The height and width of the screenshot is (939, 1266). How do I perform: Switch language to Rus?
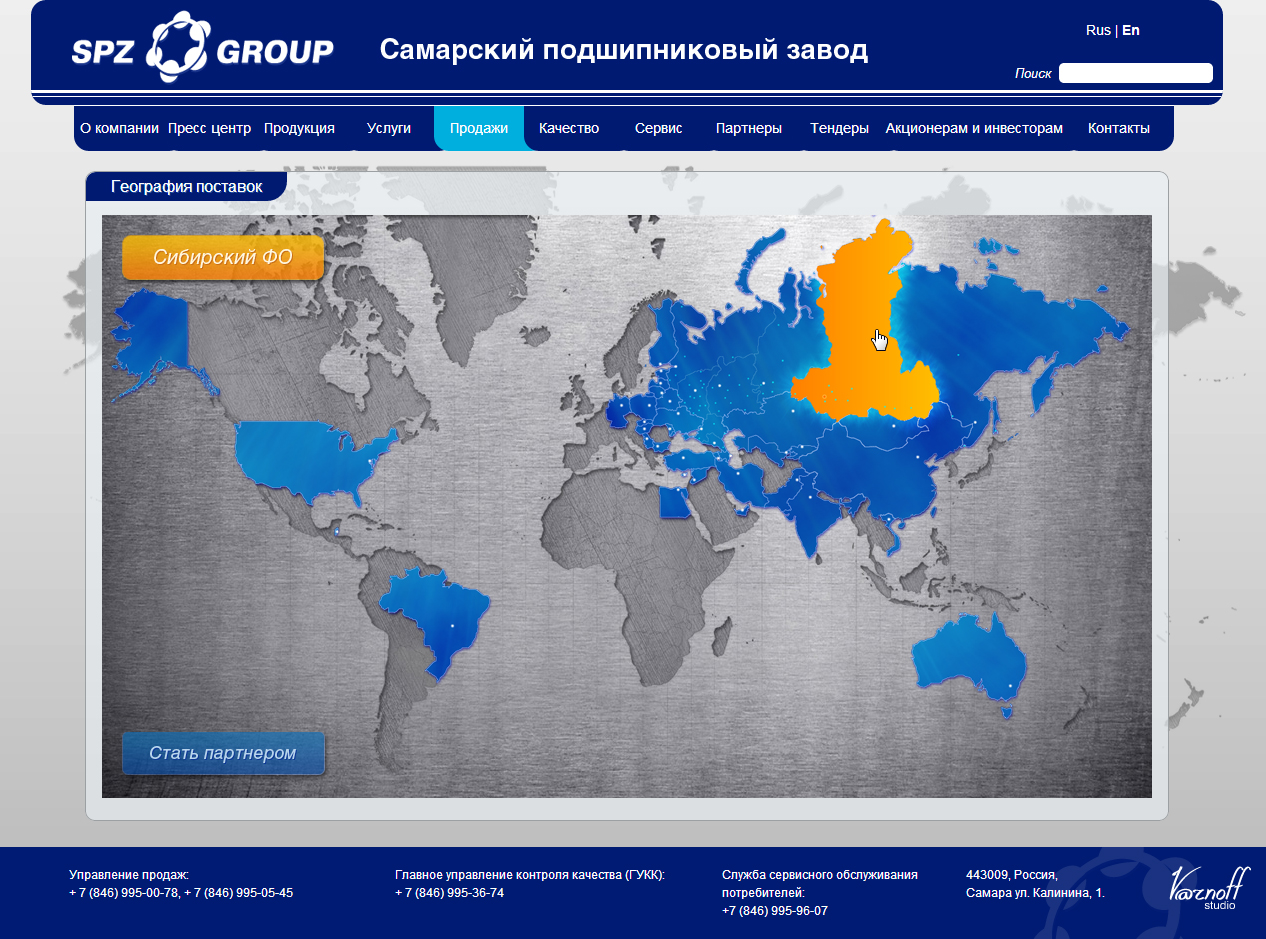click(1098, 30)
